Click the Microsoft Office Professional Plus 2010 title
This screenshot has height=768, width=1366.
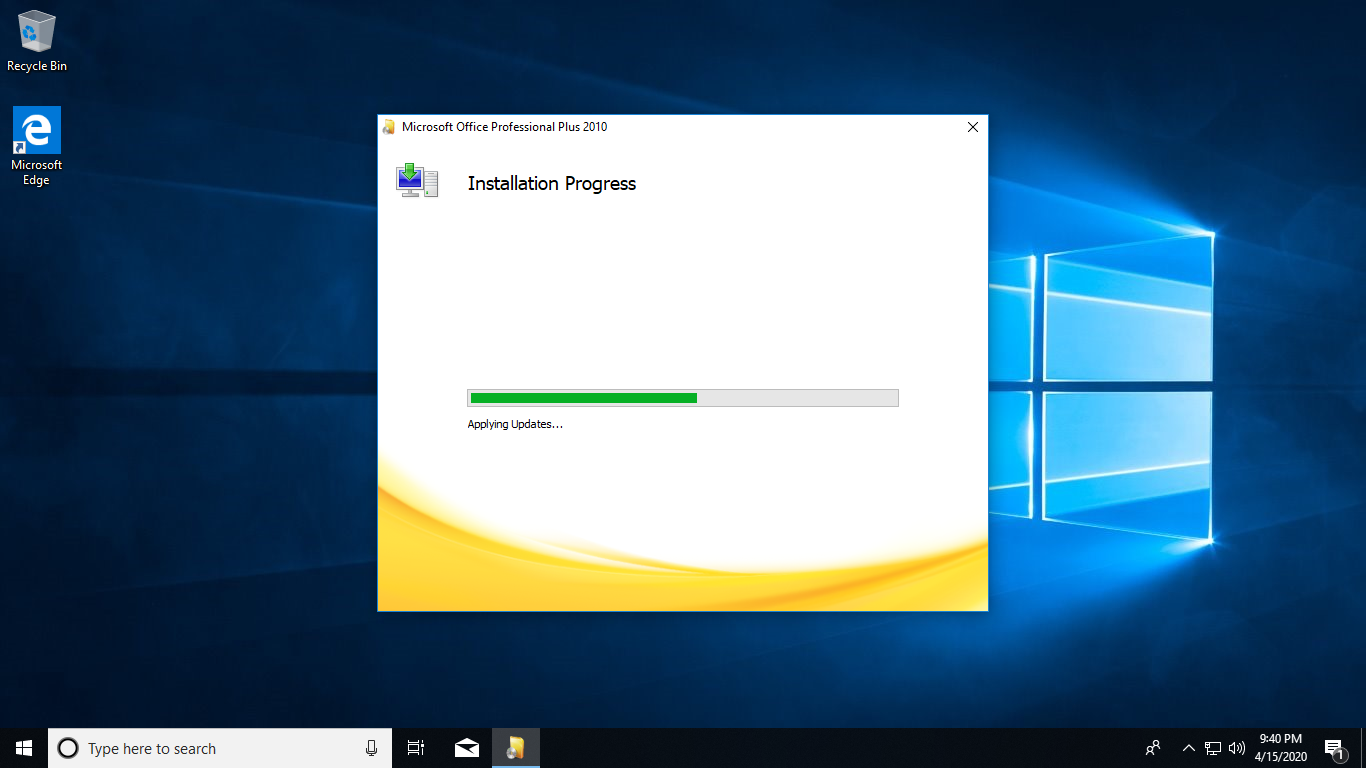pyautogui.click(x=504, y=127)
